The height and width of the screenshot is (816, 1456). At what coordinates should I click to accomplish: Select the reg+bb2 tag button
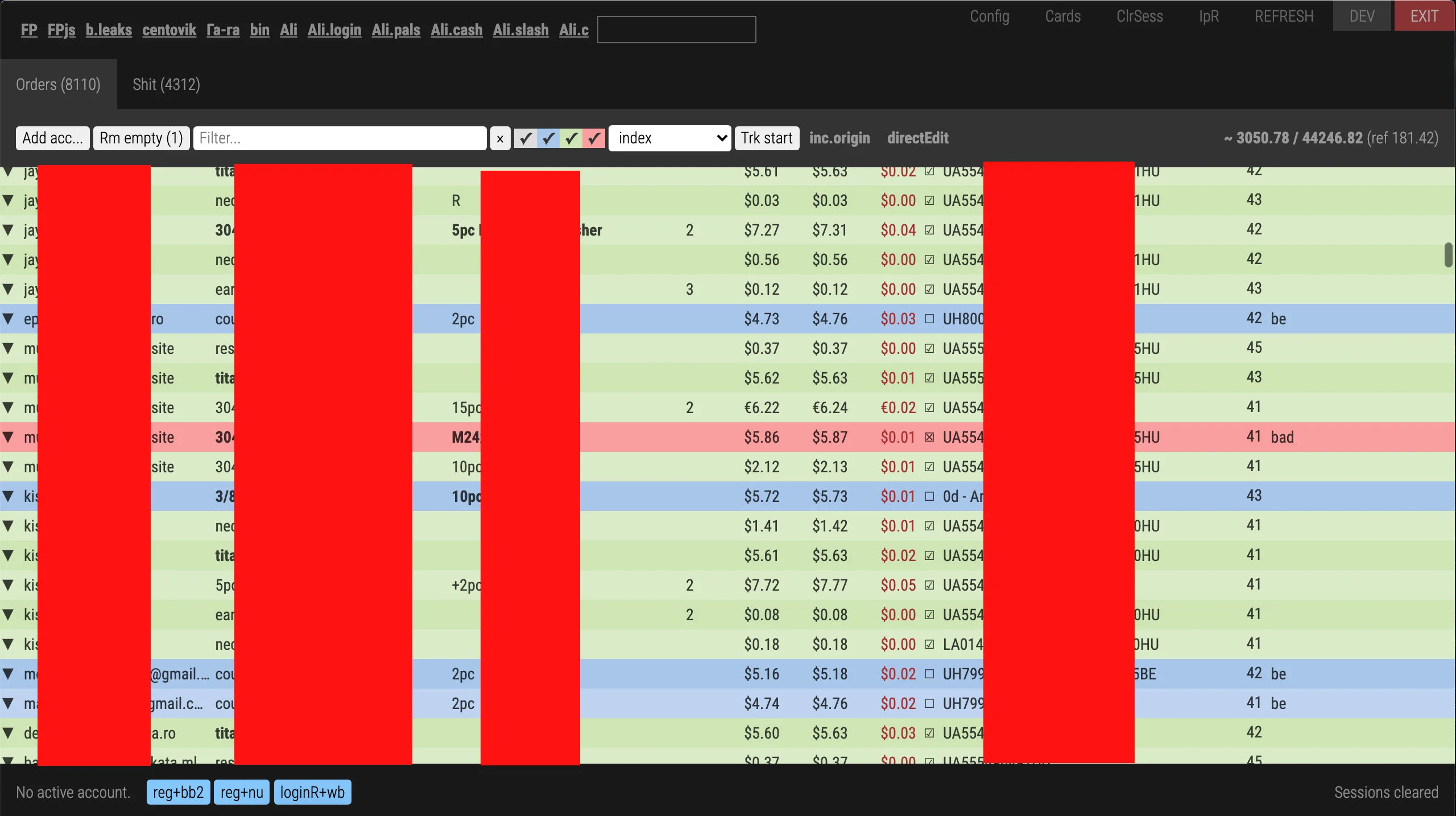tap(178, 792)
